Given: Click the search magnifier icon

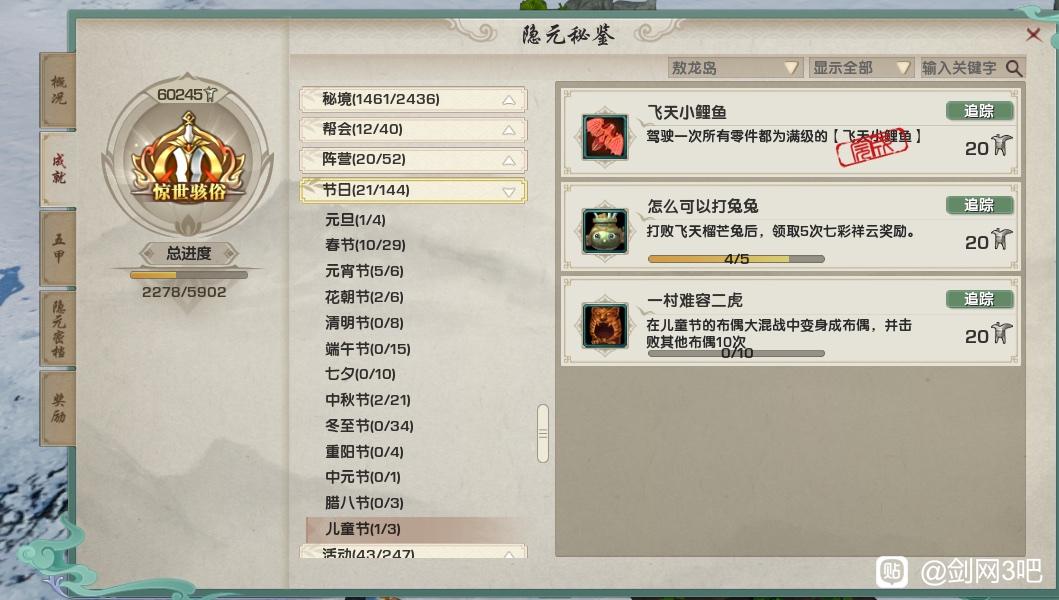Looking at the screenshot, I should point(1014,68).
